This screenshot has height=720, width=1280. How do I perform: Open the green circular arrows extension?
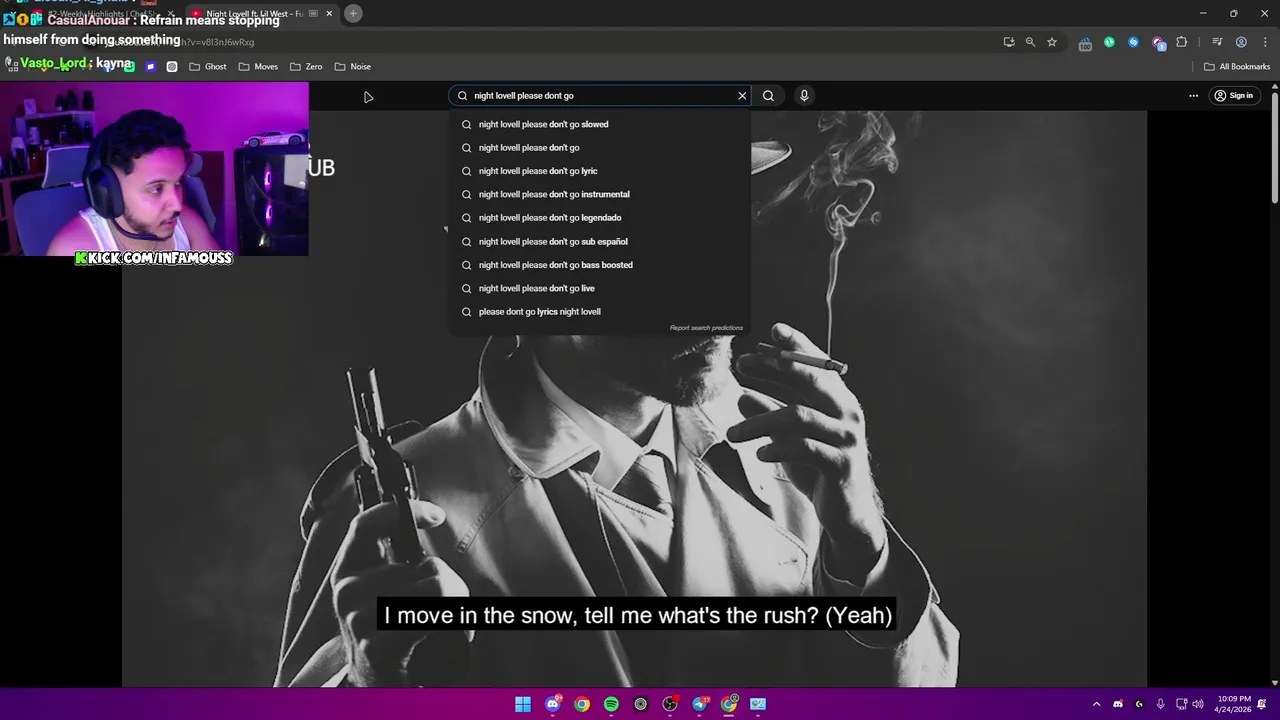coord(1109,42)
